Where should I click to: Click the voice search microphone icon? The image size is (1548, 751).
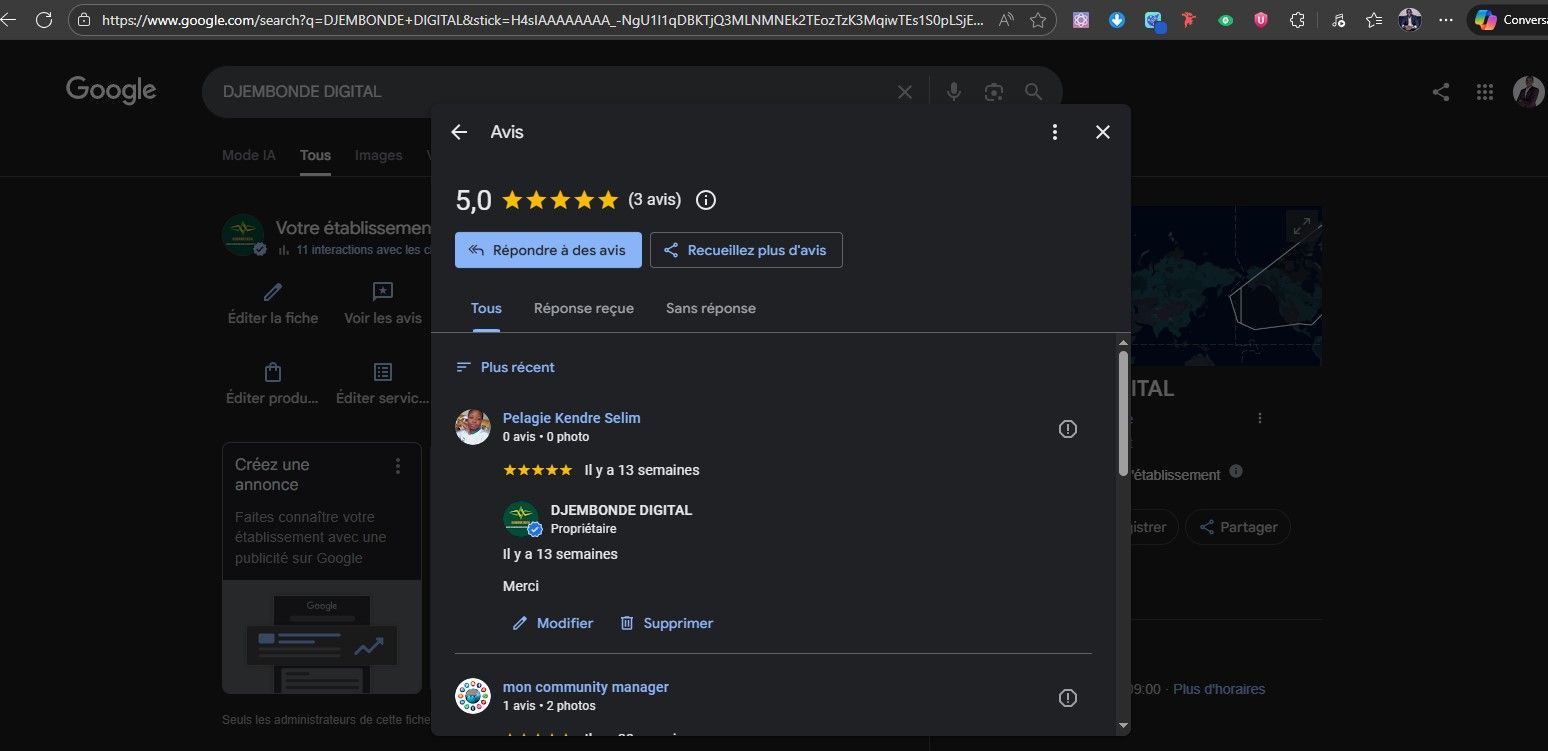coord(953,92)
